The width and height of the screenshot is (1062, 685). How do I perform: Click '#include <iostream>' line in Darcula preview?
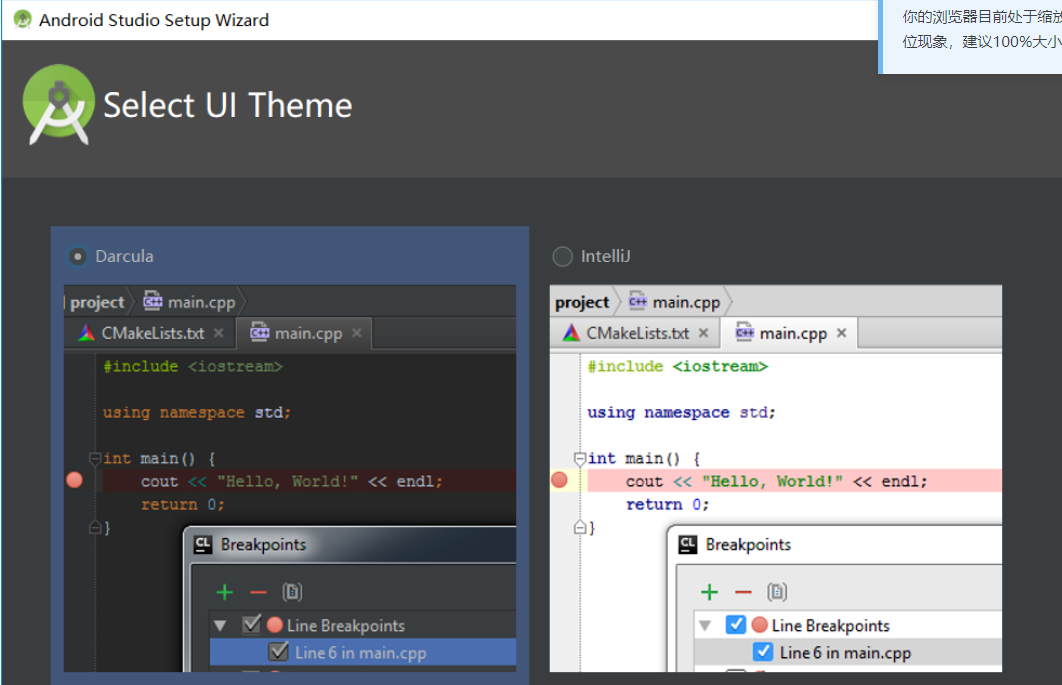[x=193, y=367]
